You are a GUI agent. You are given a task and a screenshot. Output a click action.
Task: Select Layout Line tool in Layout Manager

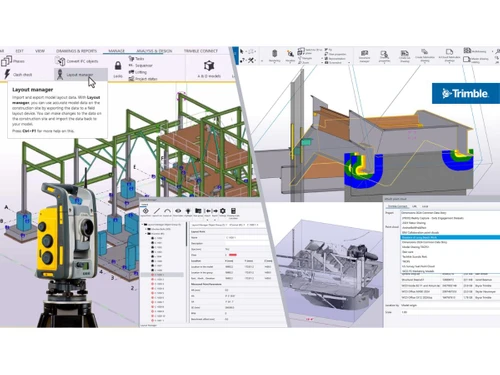[x=157, y=211]
